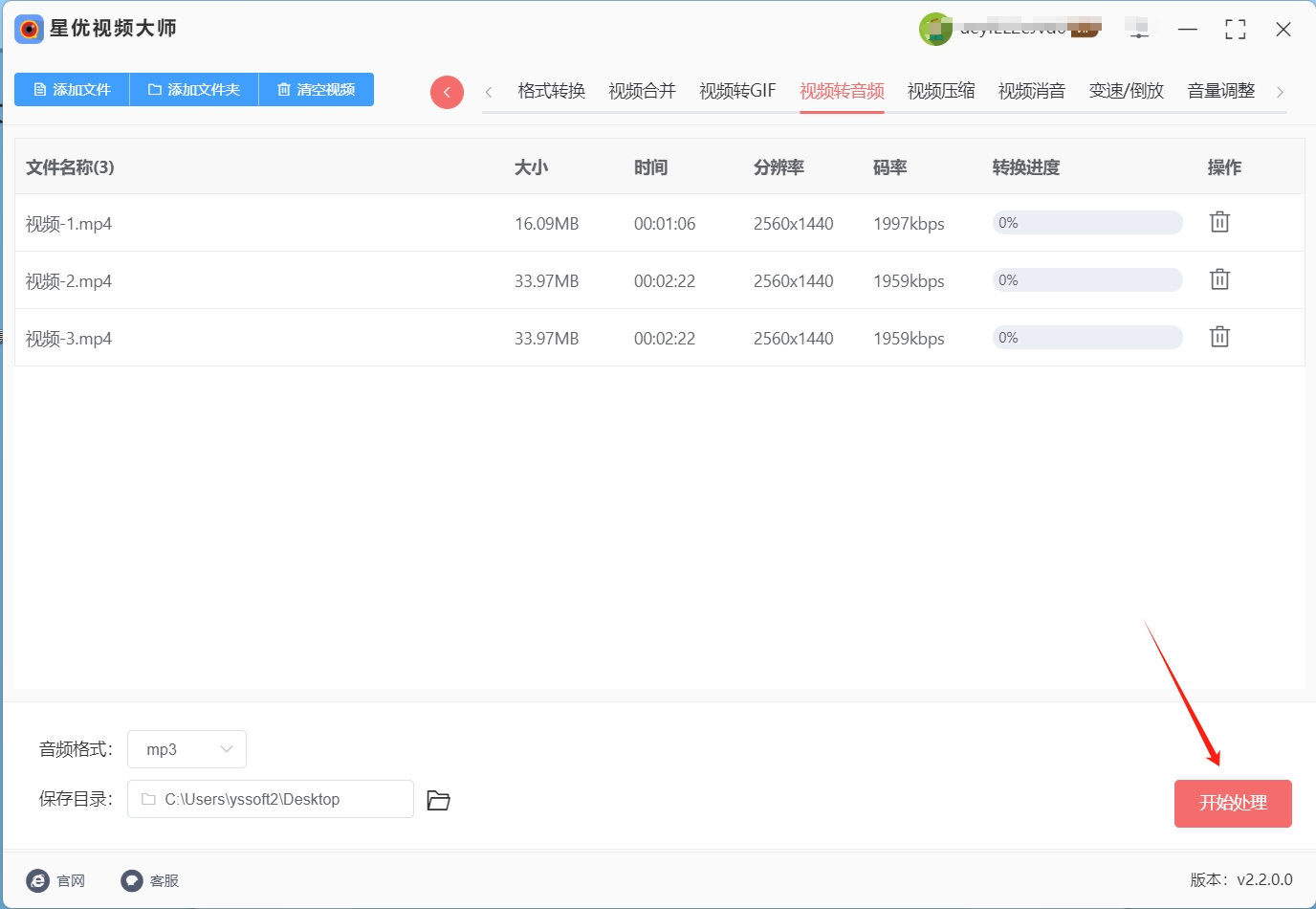Click the 1997kbps bitrate cell
Image resolution: width=1316 pixels, height=909 pixels.
(909, 224)
